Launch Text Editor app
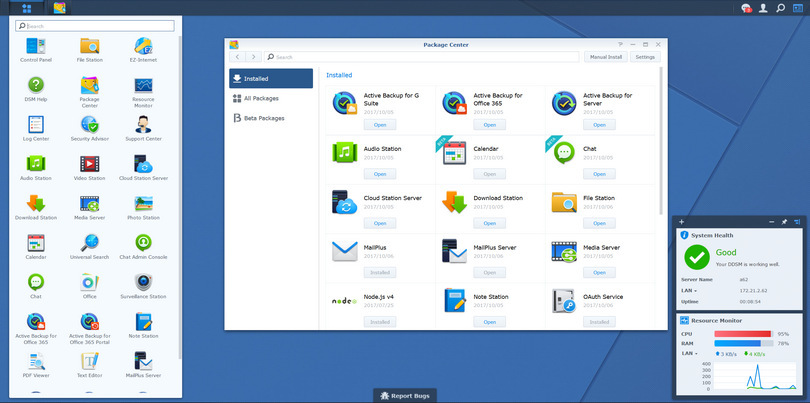 (x=89, y=365)
